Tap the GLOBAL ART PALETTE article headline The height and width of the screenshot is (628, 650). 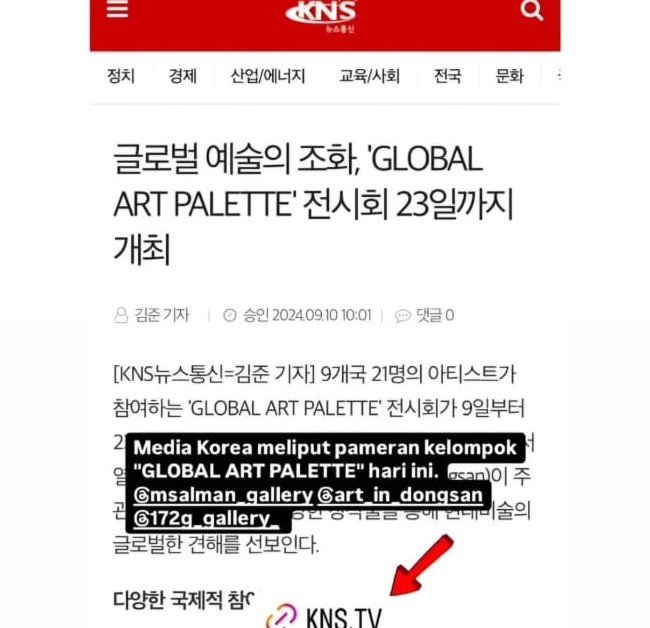tap(313, 204)
